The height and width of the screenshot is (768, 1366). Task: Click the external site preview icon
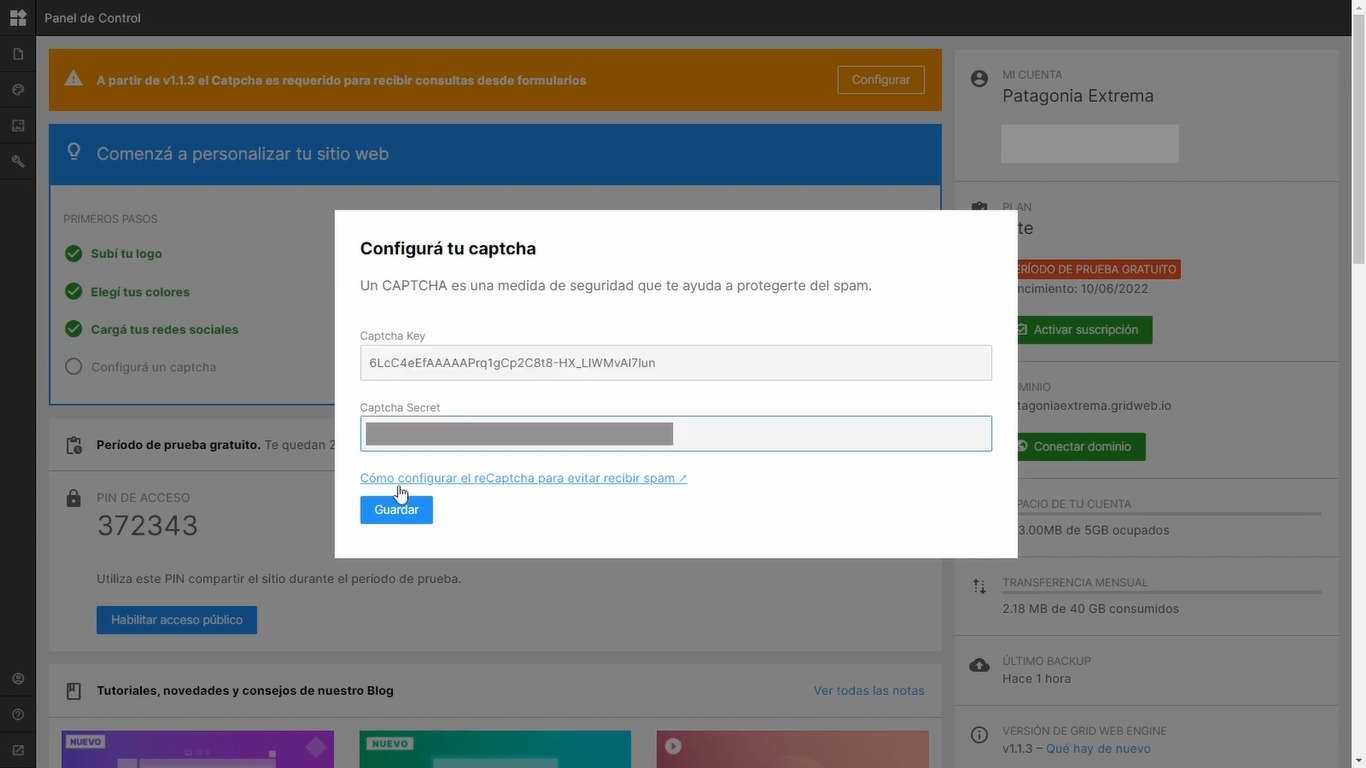pyautogui.click(x=18, y=750)
